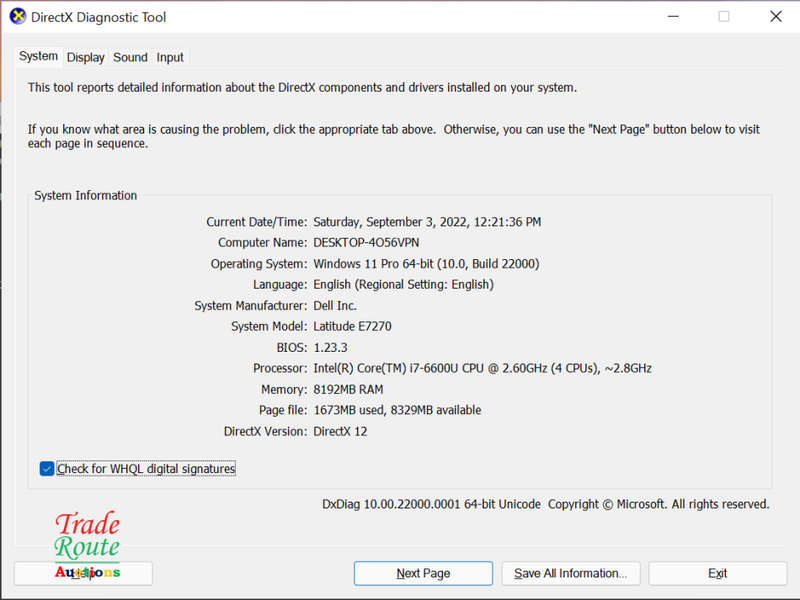Click the DxDiag 10.00.22000.0001 copyright line
The width and height of the screenshot is (800, 600).
[x=545, y=504]
